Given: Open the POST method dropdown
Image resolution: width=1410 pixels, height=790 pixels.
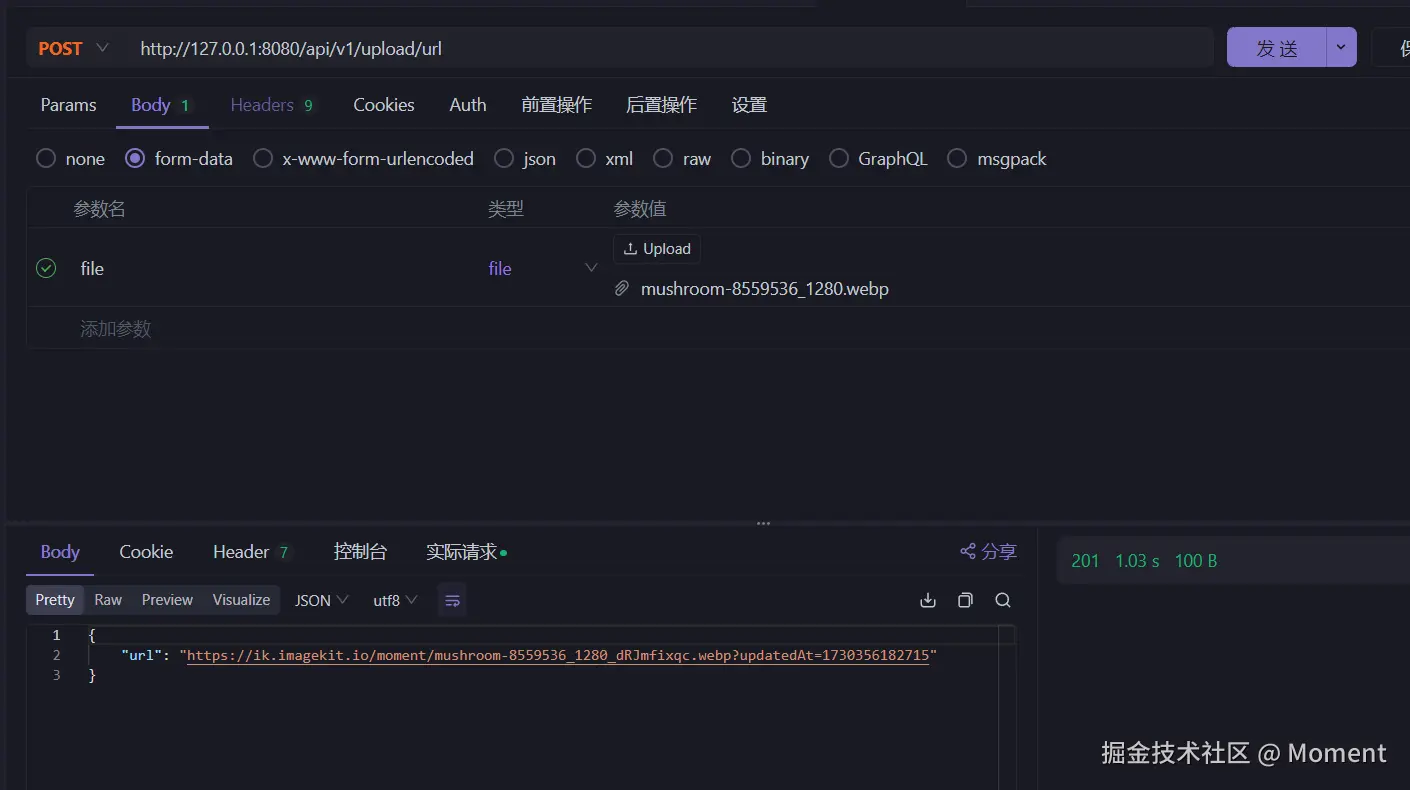Looking at the screenshot, I should 73,48.
